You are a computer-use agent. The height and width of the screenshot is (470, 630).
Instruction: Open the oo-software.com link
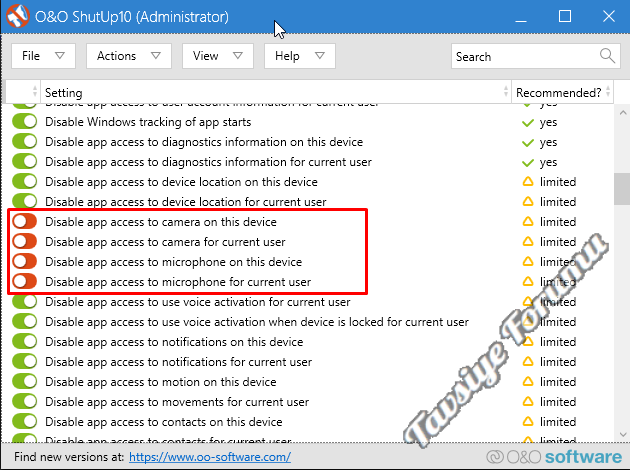[x=210, y=457]
